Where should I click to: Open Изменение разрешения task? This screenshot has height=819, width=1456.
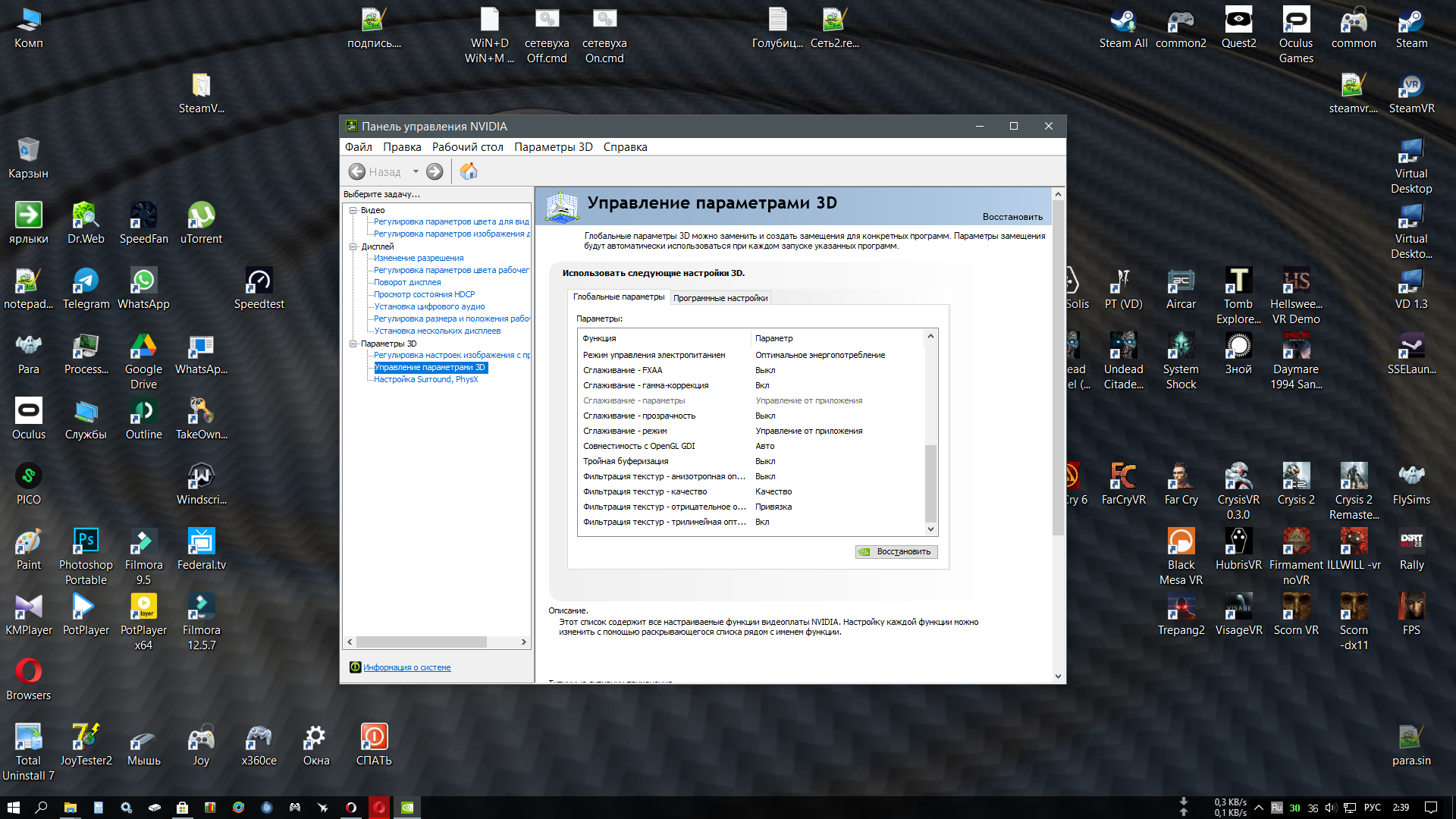pyautogui.click(x=419, y=258)
